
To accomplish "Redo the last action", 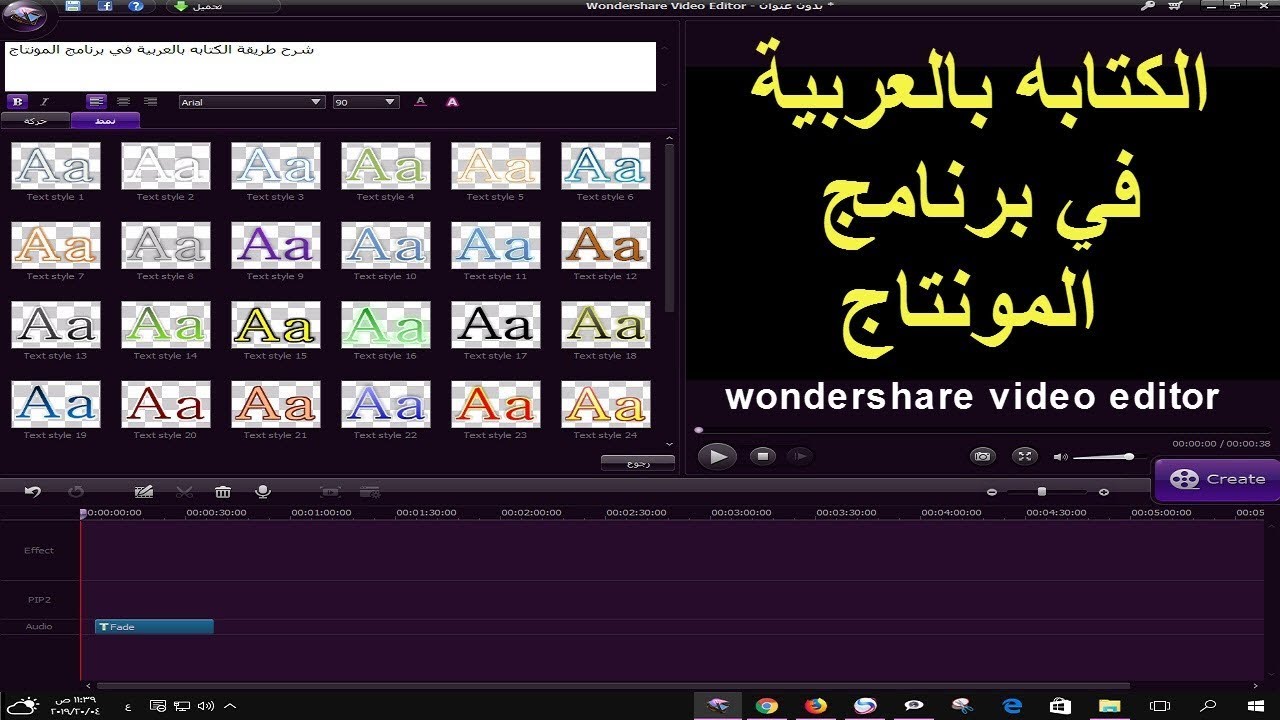I will [76, 492].
